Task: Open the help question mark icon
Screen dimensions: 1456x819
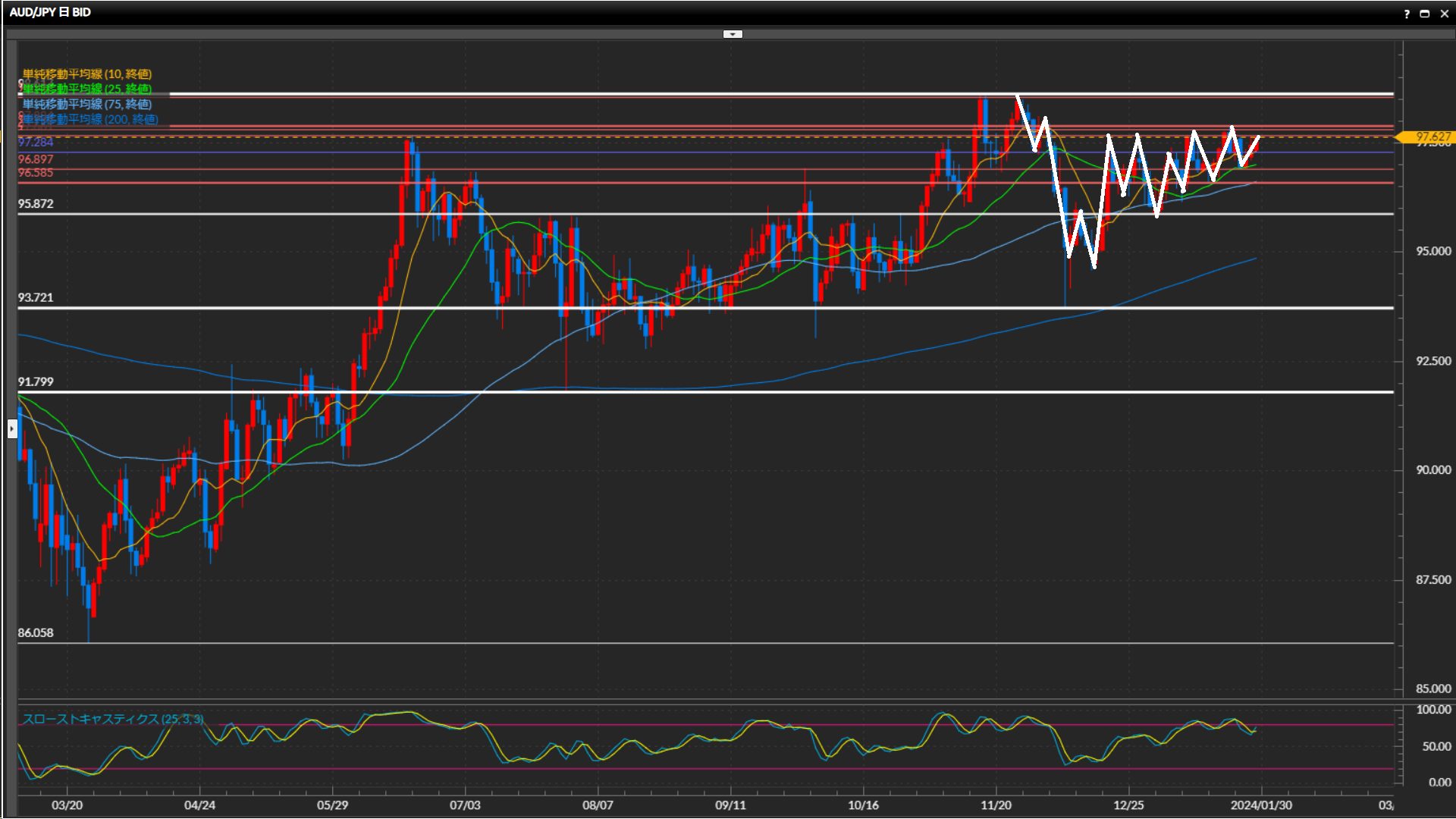Action: coord(1407,14)
